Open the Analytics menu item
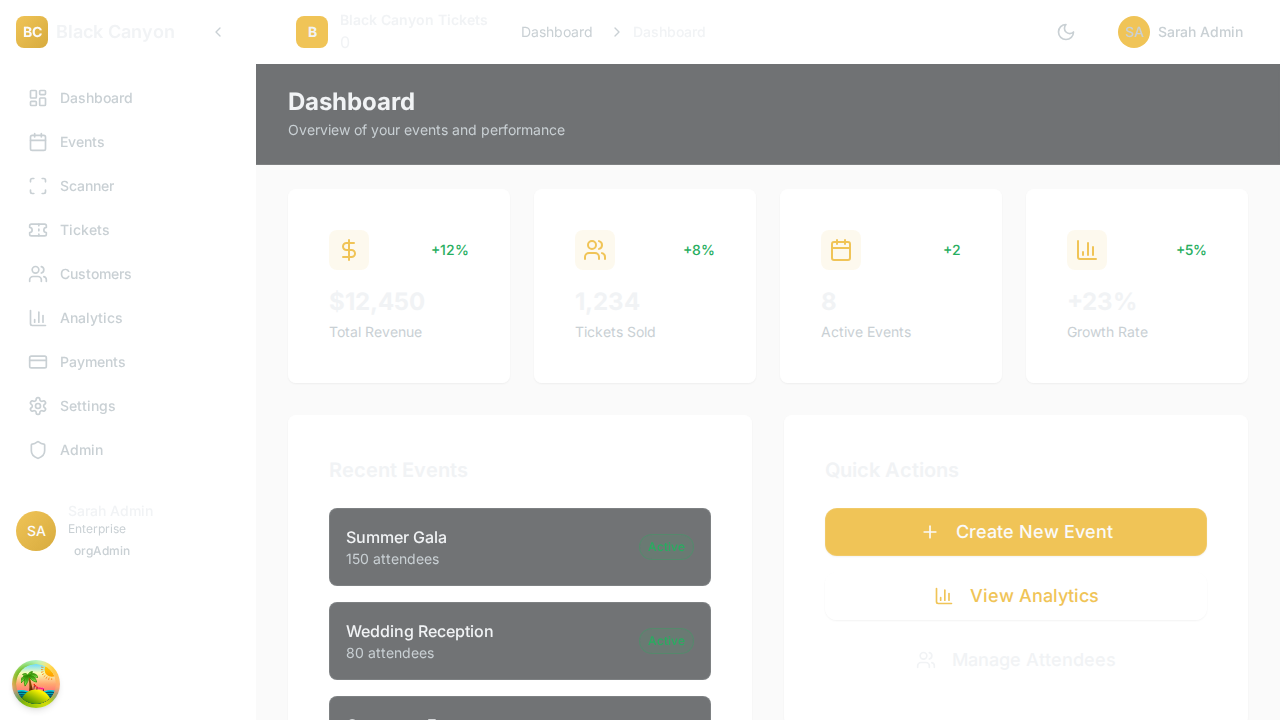The height and width of the screenshot is (720, 1280). [x=91, y=318]
